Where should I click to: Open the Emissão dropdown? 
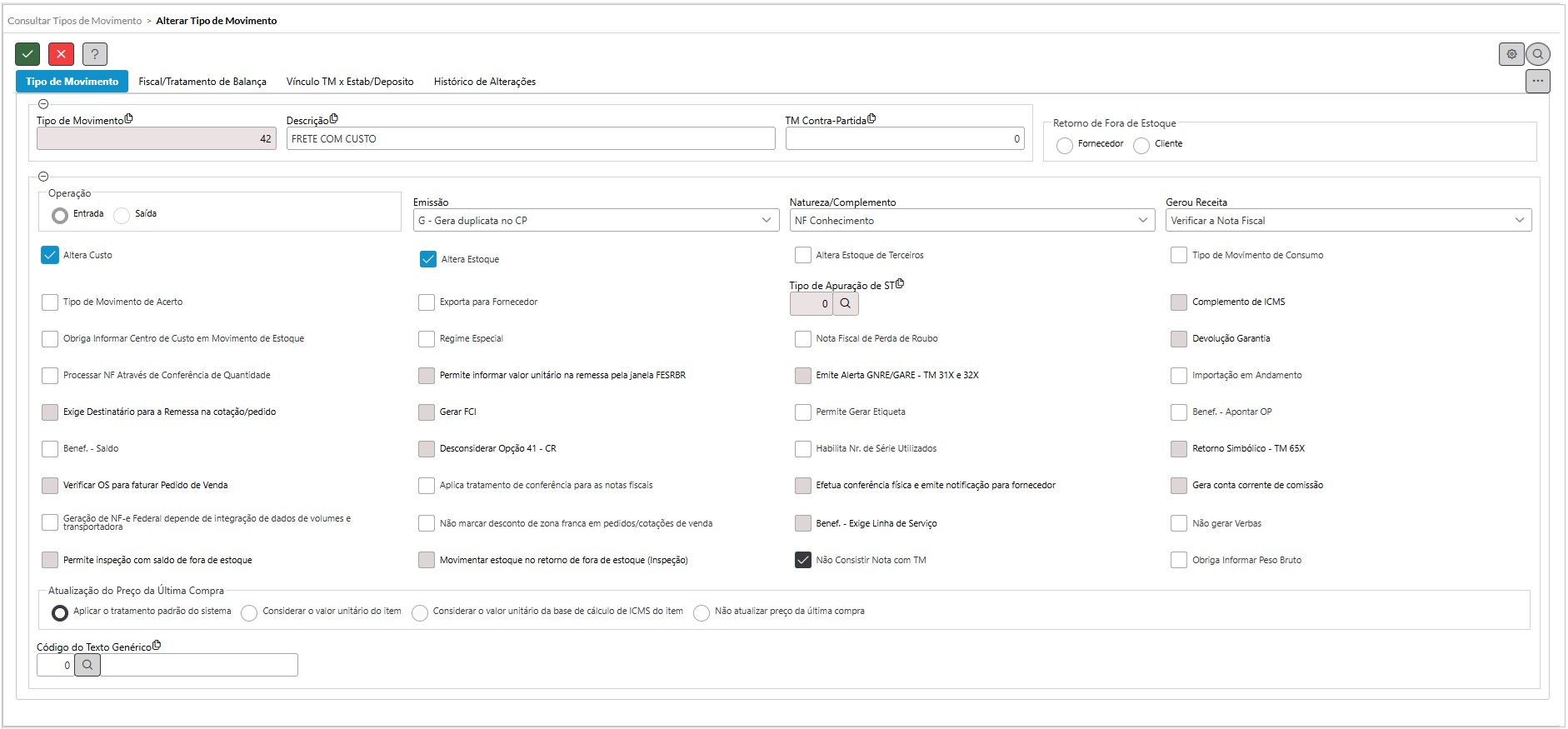(x=596, y=220)
